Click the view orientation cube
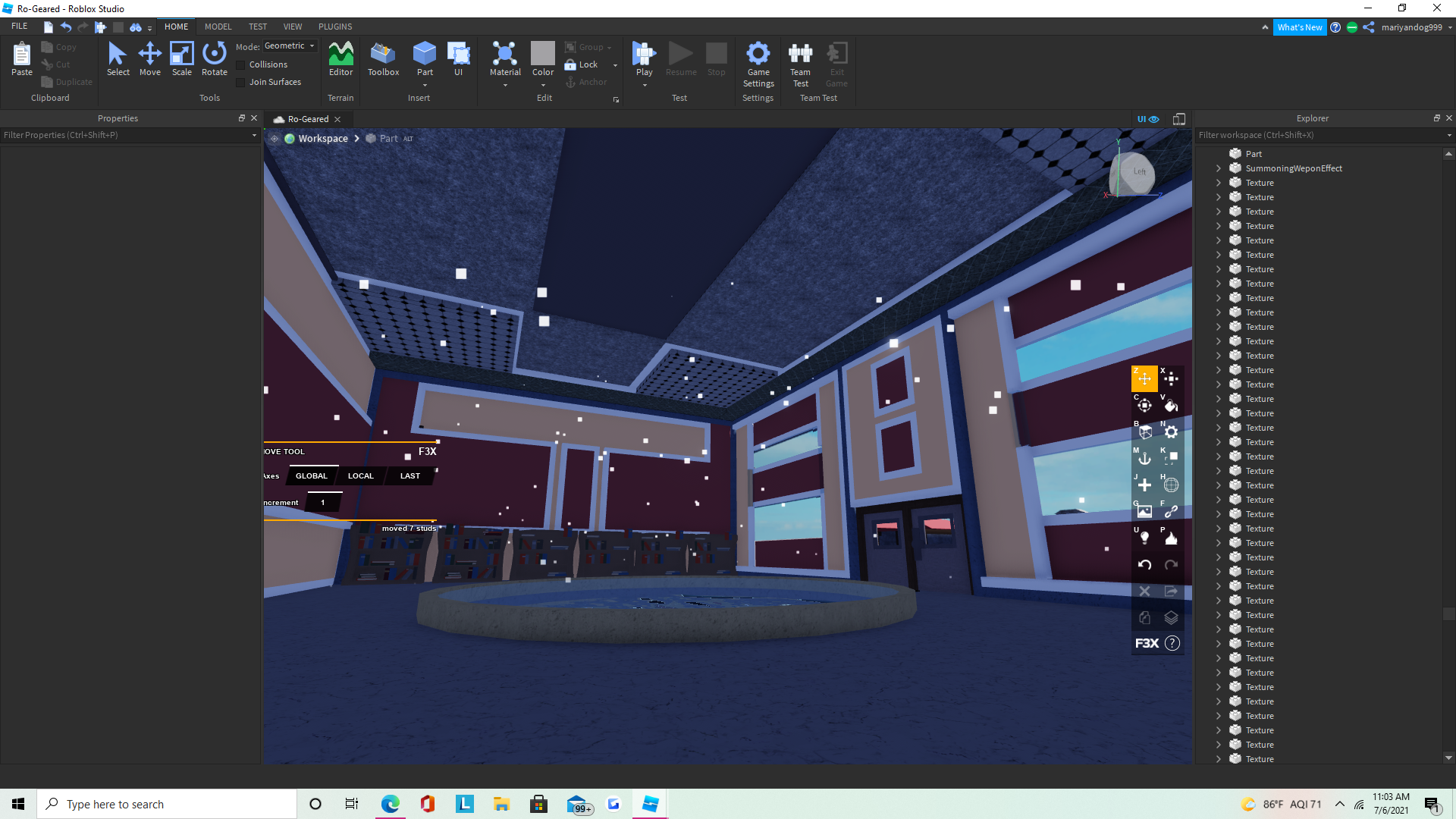This screenshot has width=1456, height=819. pos(1133,172)
